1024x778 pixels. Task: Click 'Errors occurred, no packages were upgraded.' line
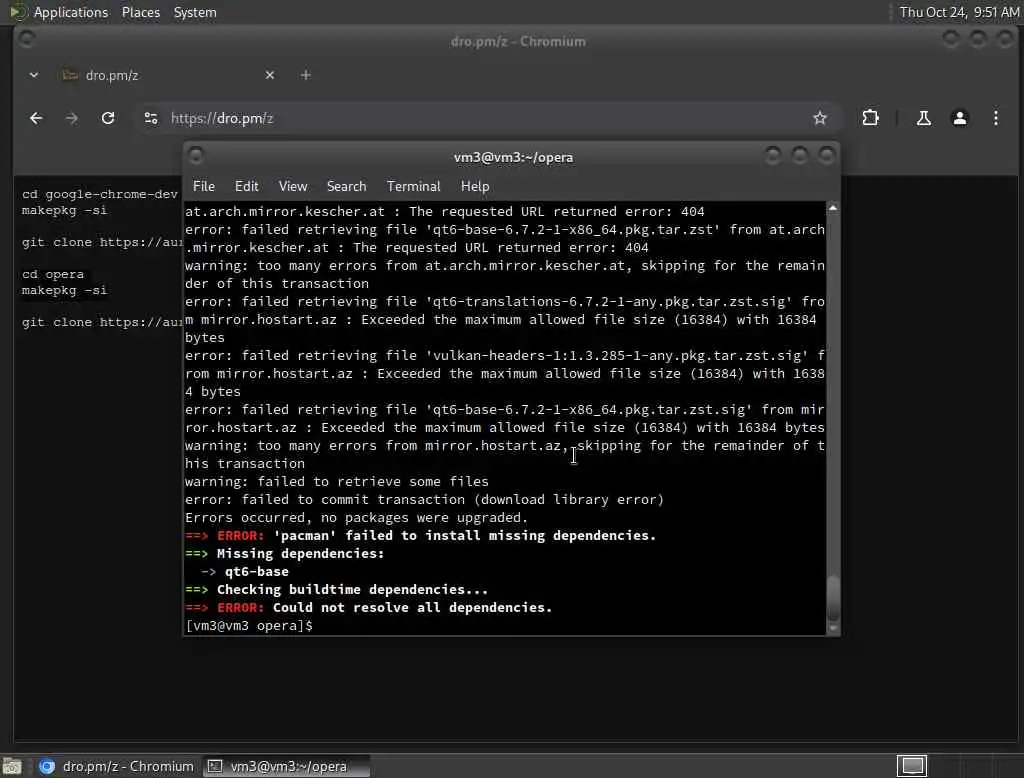(x=357, y=517)
